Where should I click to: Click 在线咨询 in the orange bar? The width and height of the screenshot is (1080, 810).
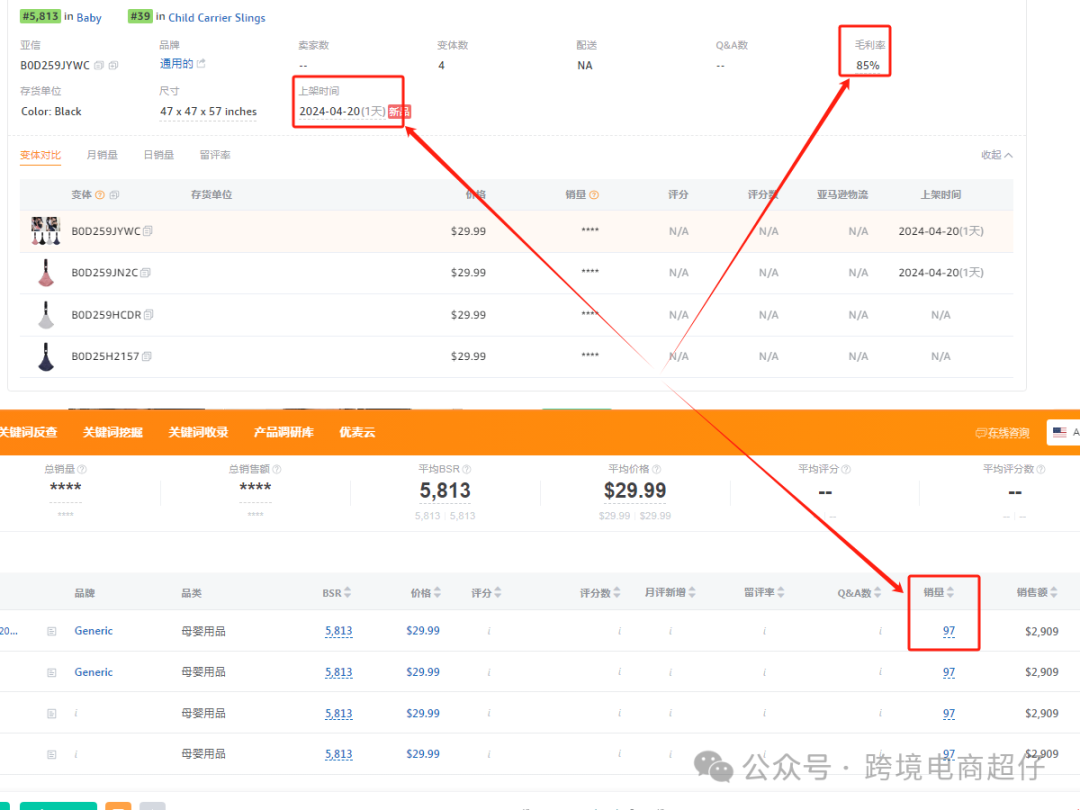click(1002, 433)
